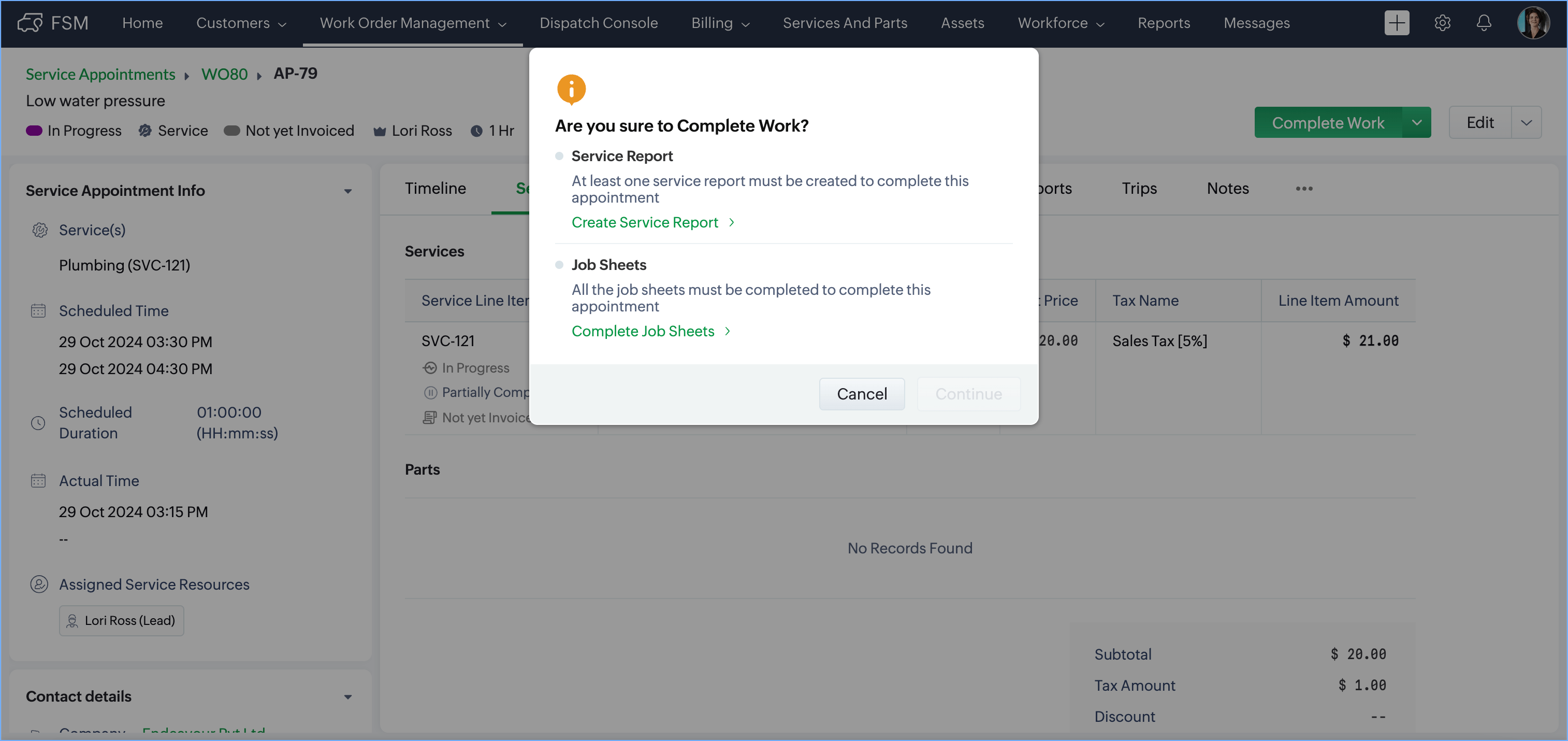Open the notifications bell

(x=1484, y=23)
